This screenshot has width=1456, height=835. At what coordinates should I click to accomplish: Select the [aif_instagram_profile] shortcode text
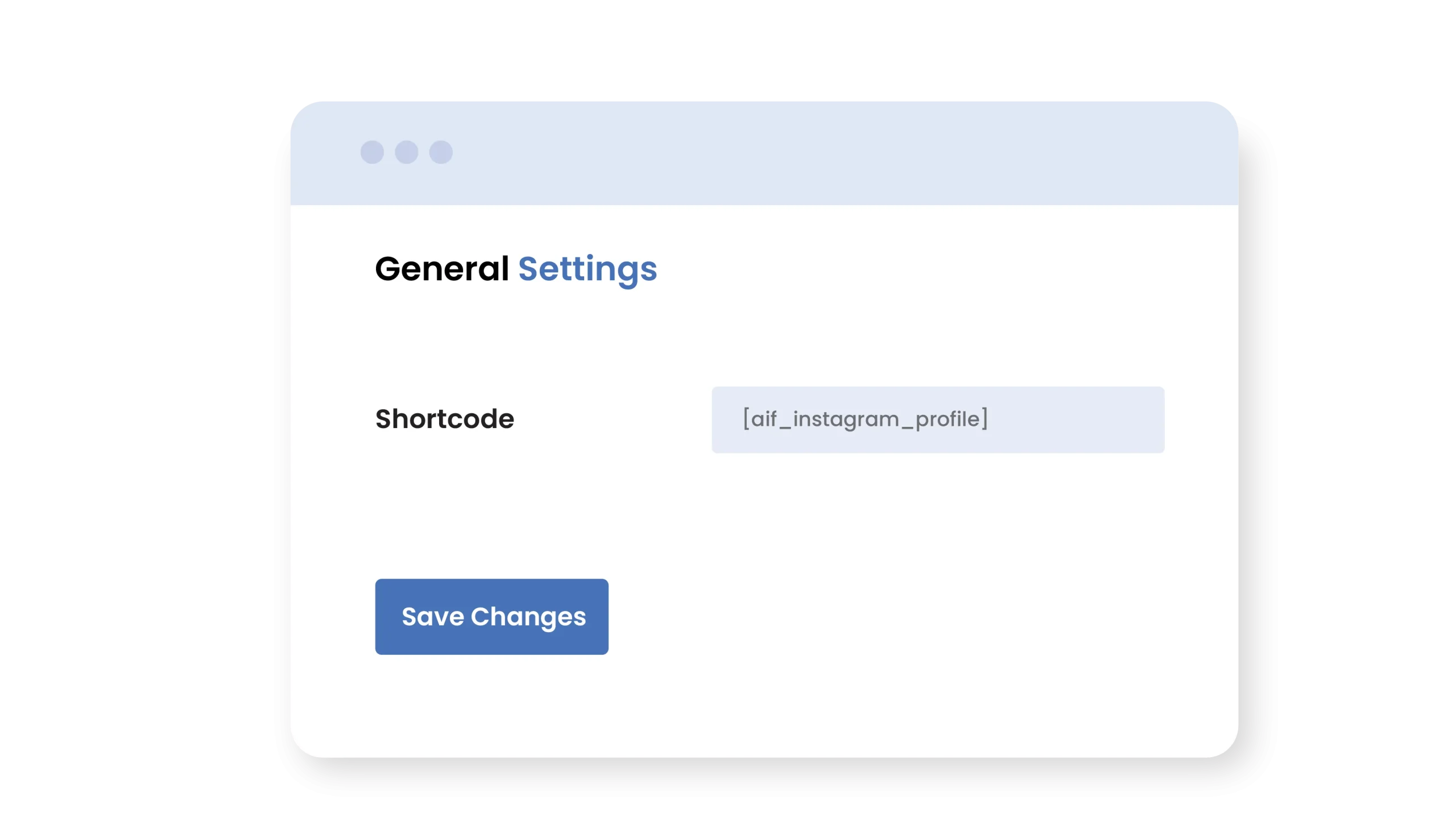point(865,419)
